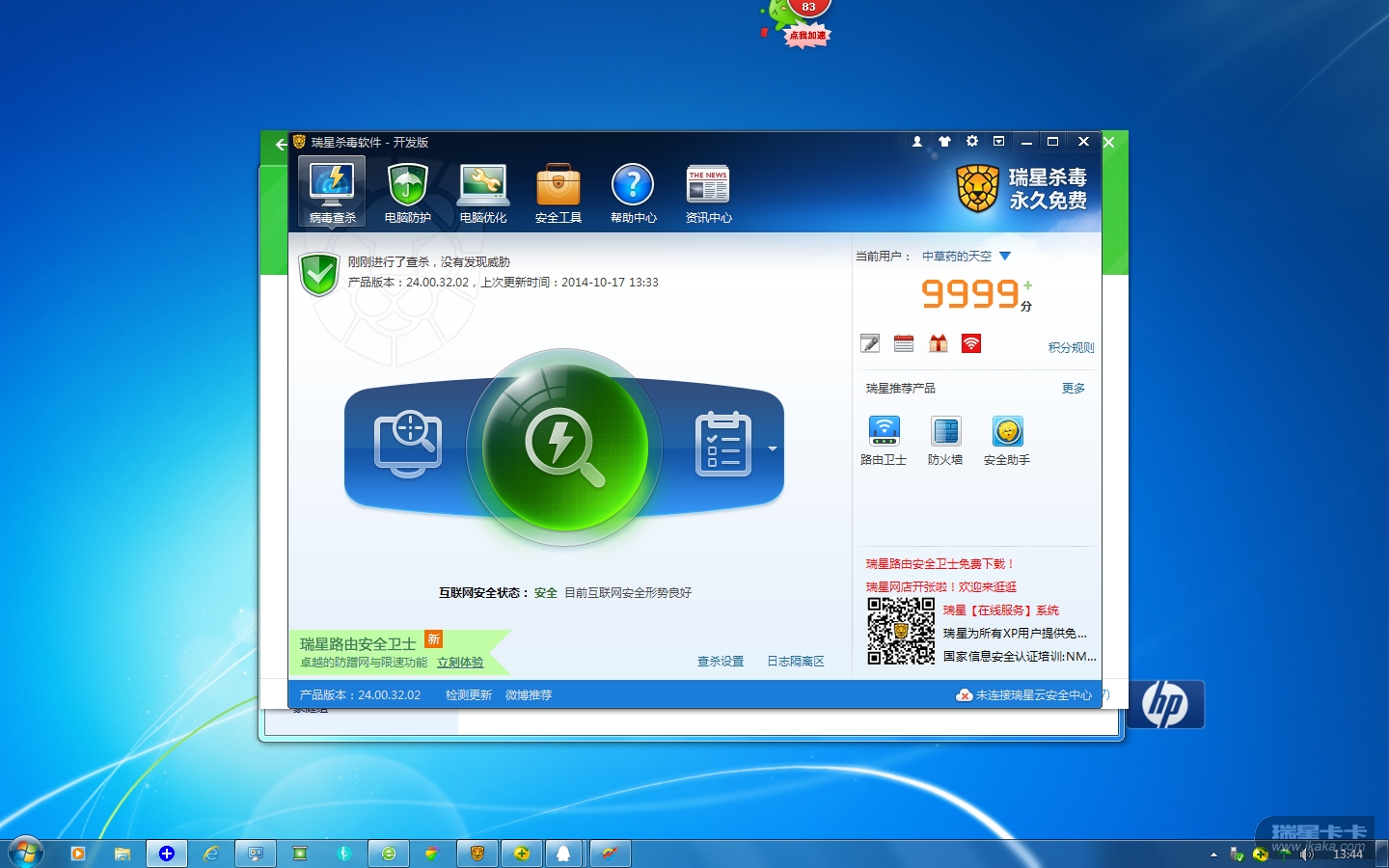The height and width of the screenshot is (868, 1389).
Task: Open the Windows Start menu
Action: tap(25, 853)
